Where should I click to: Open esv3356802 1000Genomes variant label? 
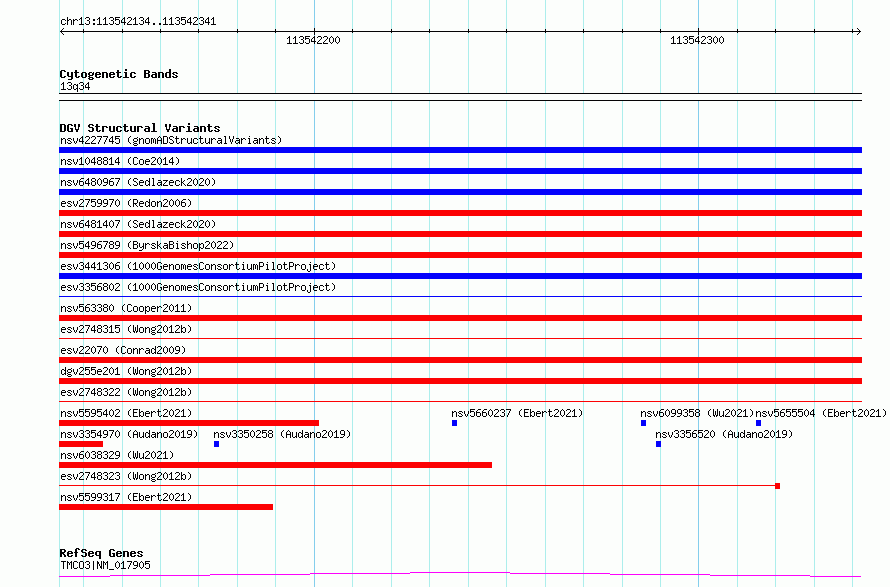point(198,287)
